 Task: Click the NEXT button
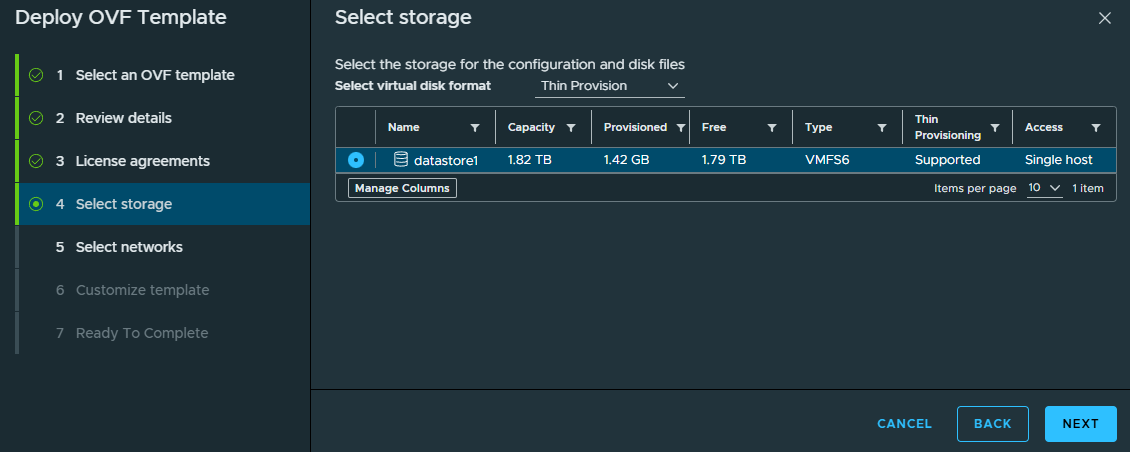(x=1080, y=424)
